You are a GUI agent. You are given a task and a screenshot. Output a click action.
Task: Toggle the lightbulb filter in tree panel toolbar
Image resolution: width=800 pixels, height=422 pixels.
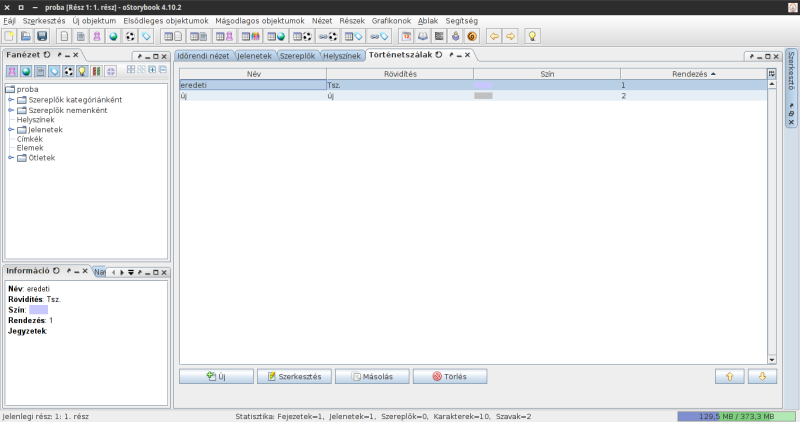82,71
